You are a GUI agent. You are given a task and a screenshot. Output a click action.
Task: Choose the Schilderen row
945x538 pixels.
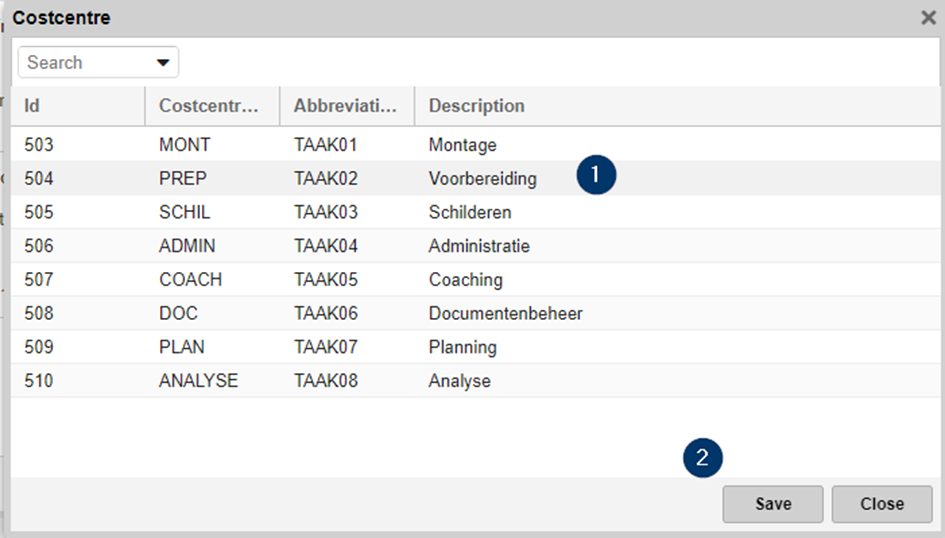tap(469, 212)
